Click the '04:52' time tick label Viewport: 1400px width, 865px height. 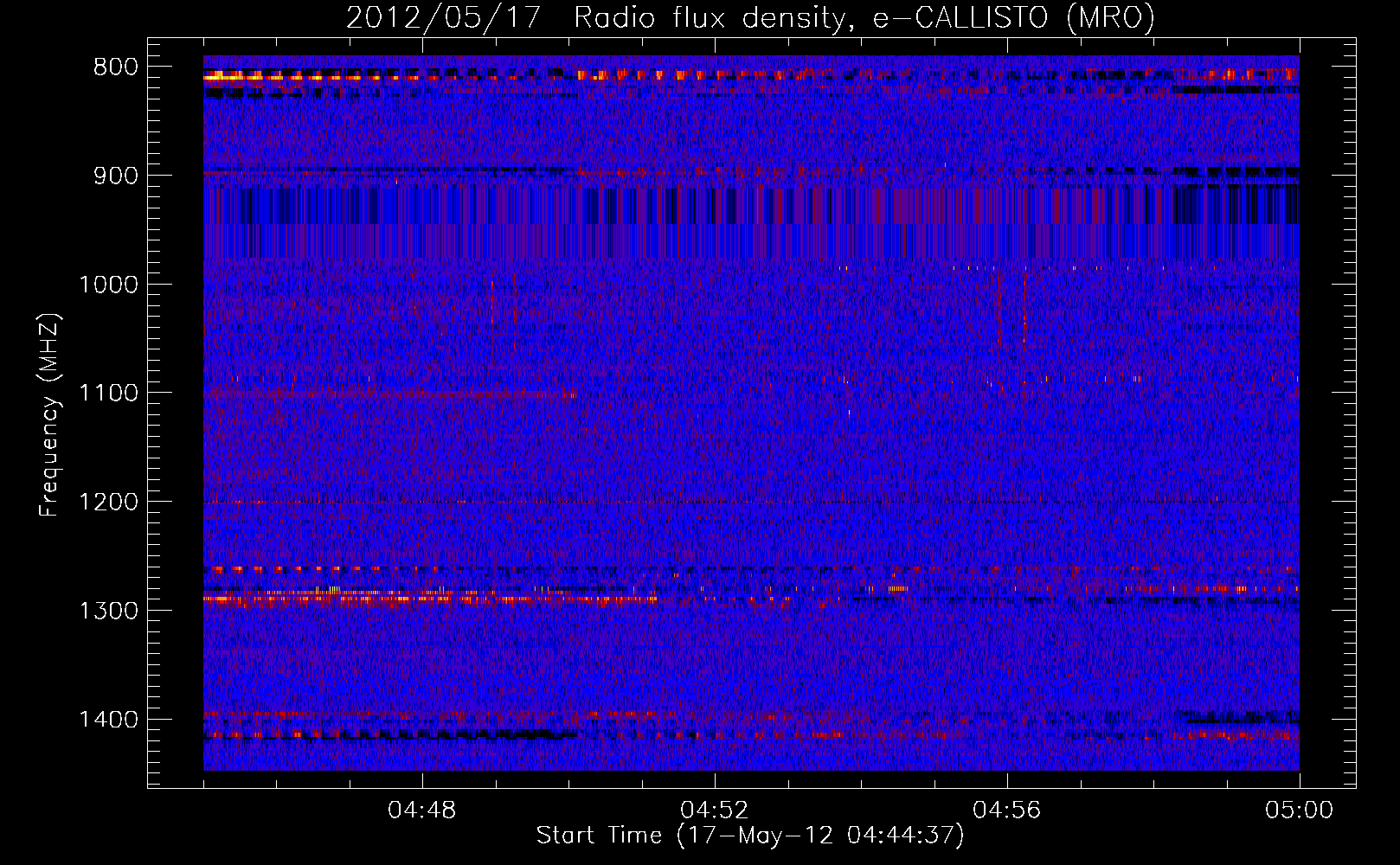[715, 811]
